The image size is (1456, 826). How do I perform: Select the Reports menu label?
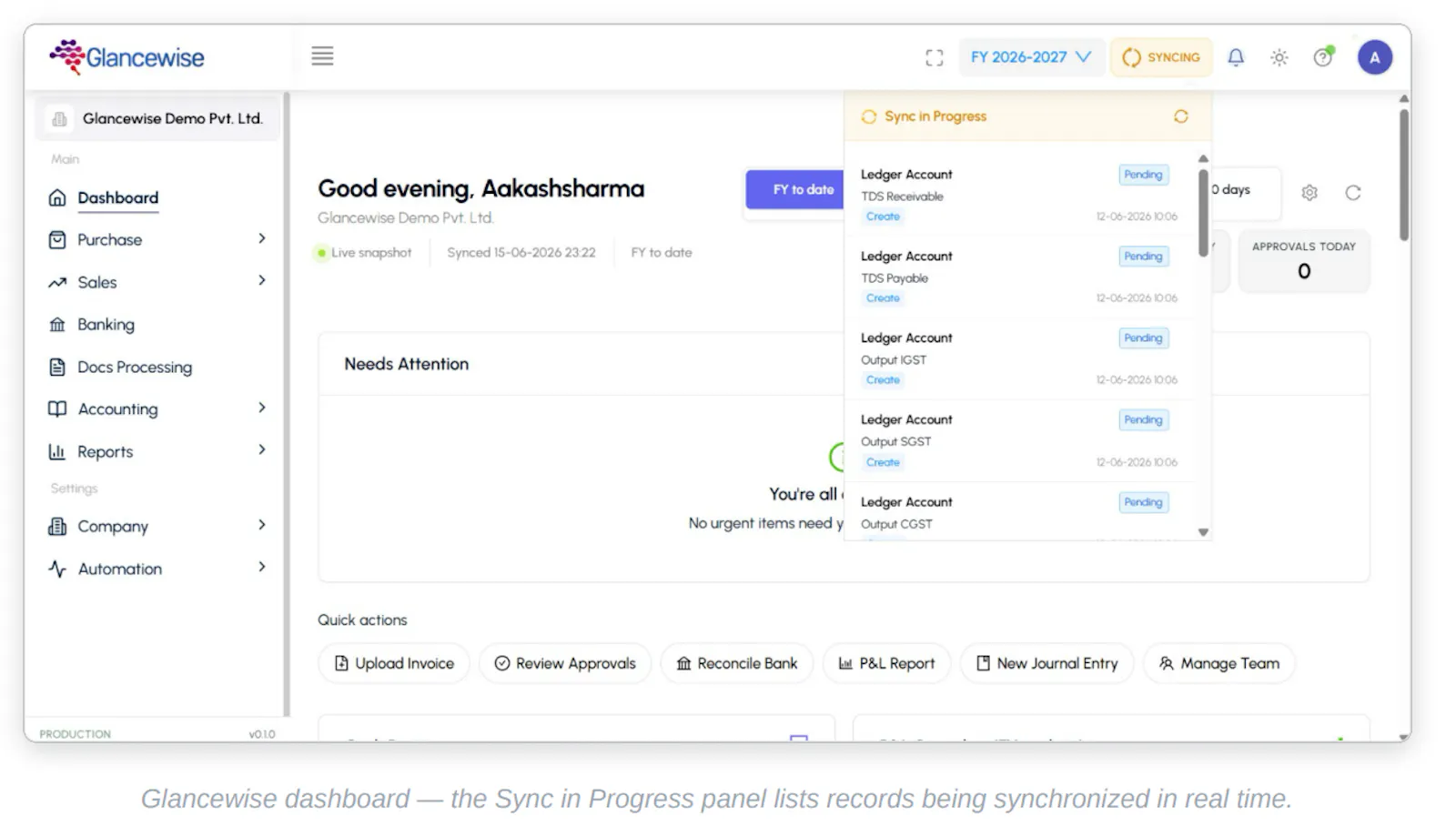(x=105, y=452)
